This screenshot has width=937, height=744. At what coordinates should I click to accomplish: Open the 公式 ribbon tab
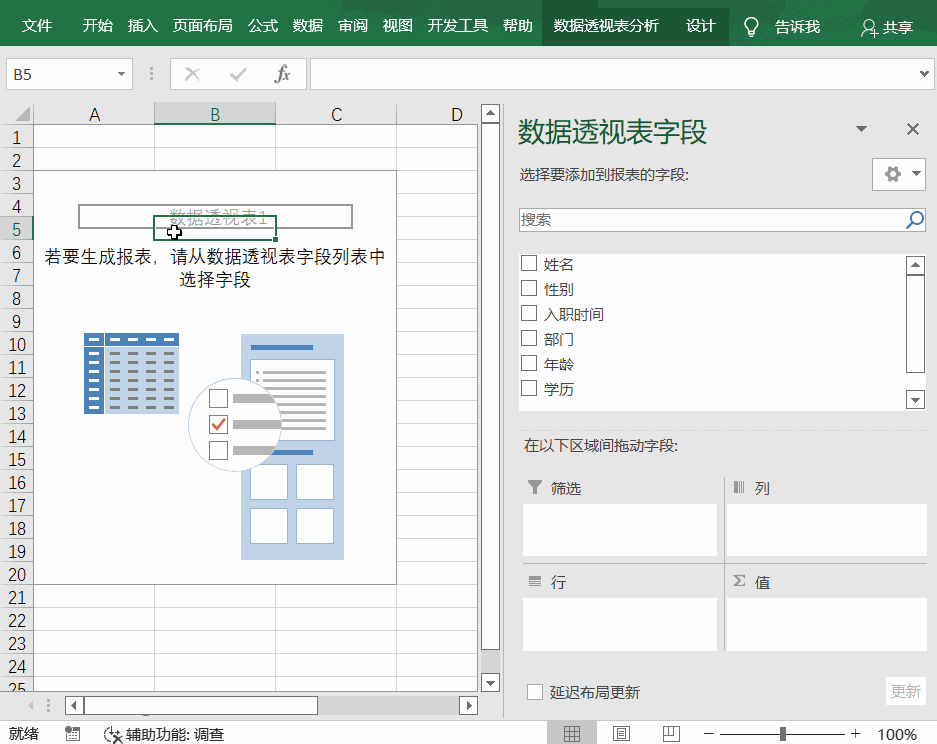point(263,26)
